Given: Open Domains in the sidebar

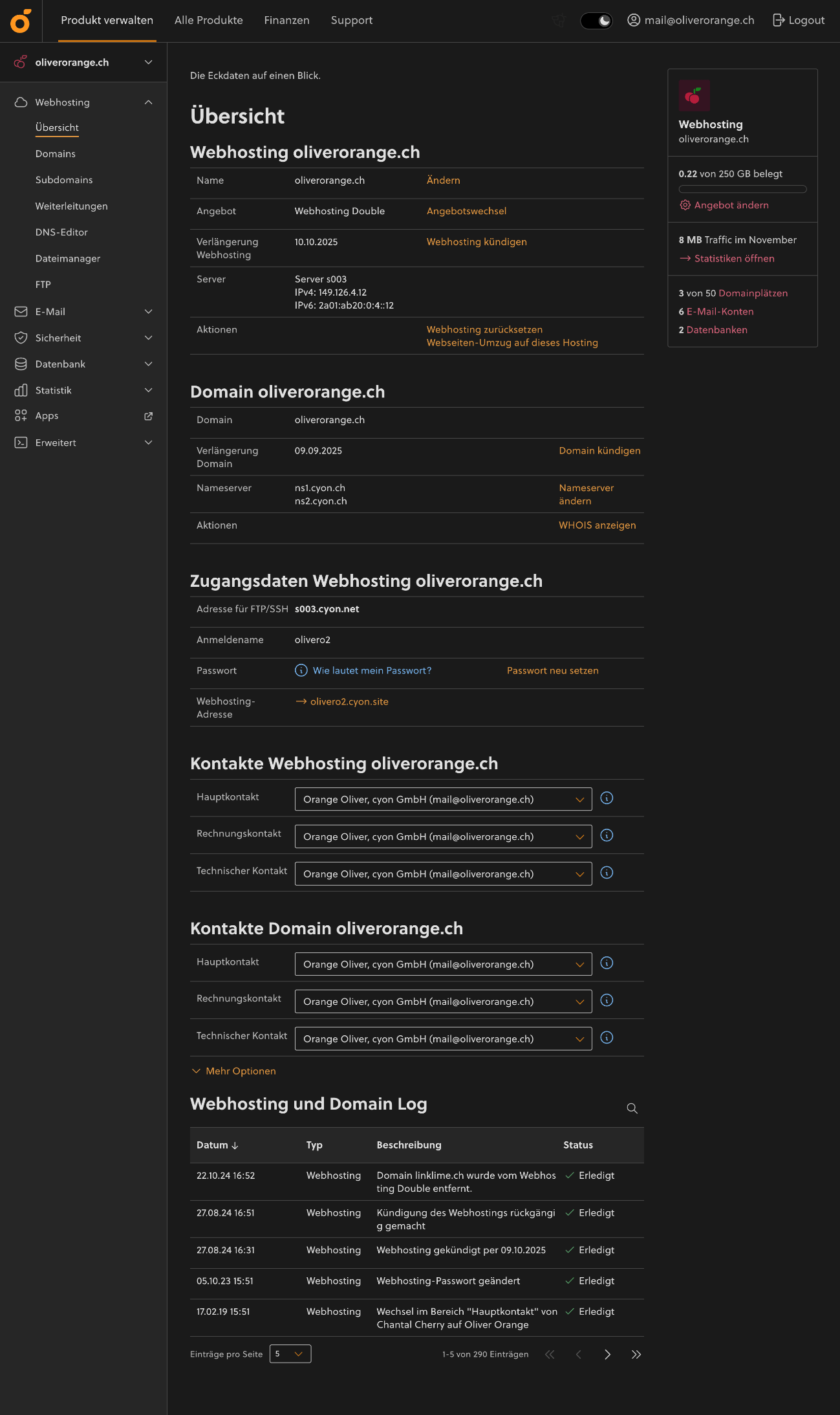Looking at the screenshot, I should [56, 154].
